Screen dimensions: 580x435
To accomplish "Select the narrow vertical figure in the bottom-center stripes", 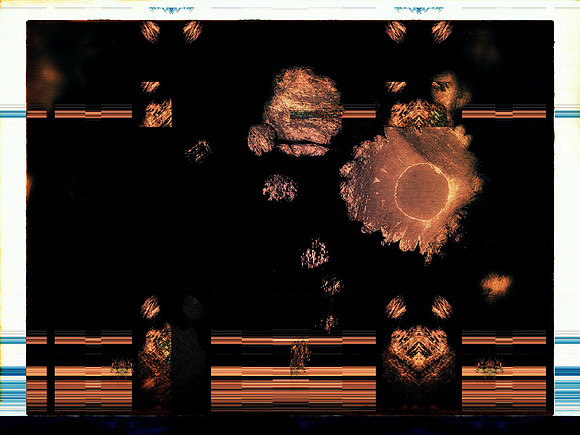I will click(x=299, y=358).
